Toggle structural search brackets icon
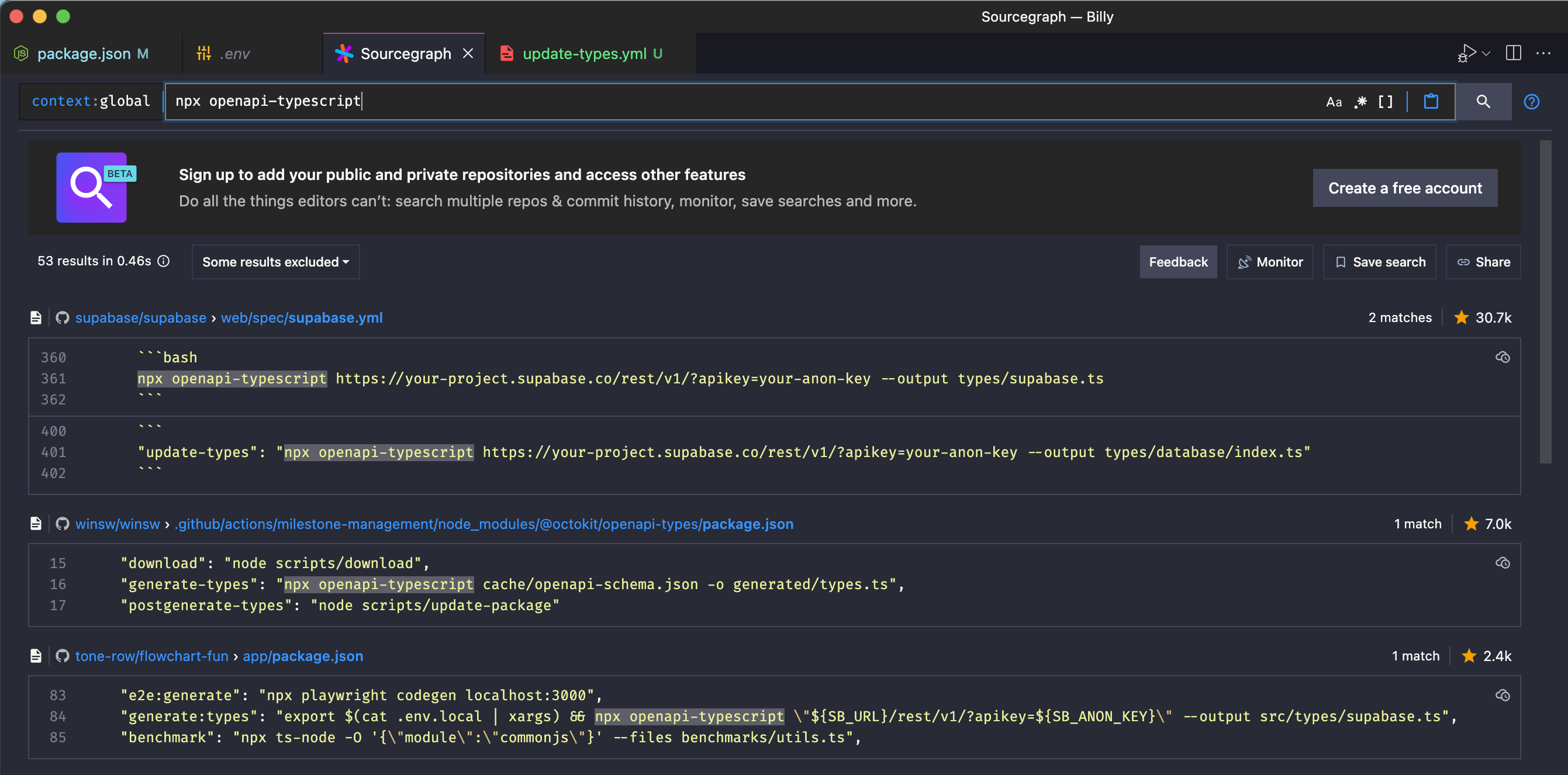 click(x=1386, y=102)
